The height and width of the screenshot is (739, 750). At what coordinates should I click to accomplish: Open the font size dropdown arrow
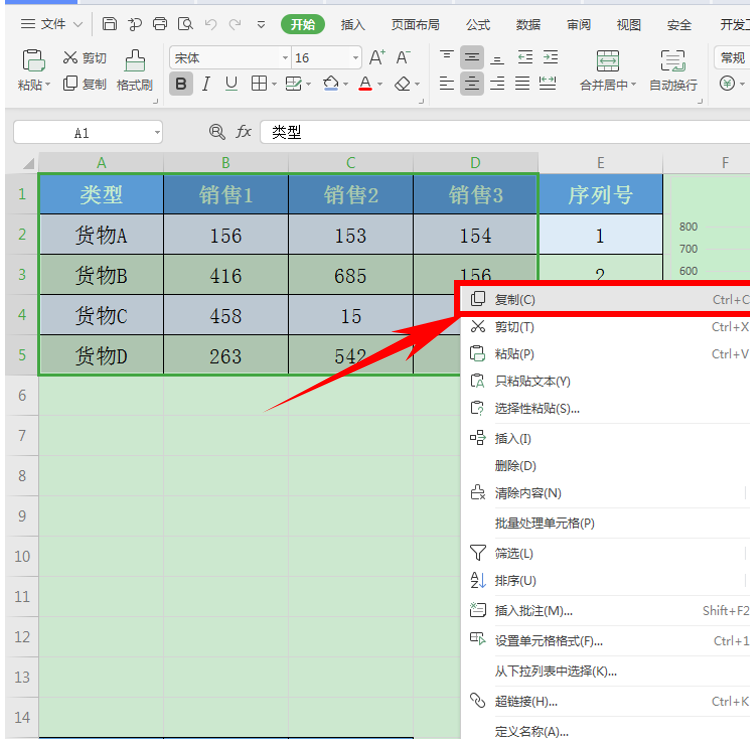355,58
